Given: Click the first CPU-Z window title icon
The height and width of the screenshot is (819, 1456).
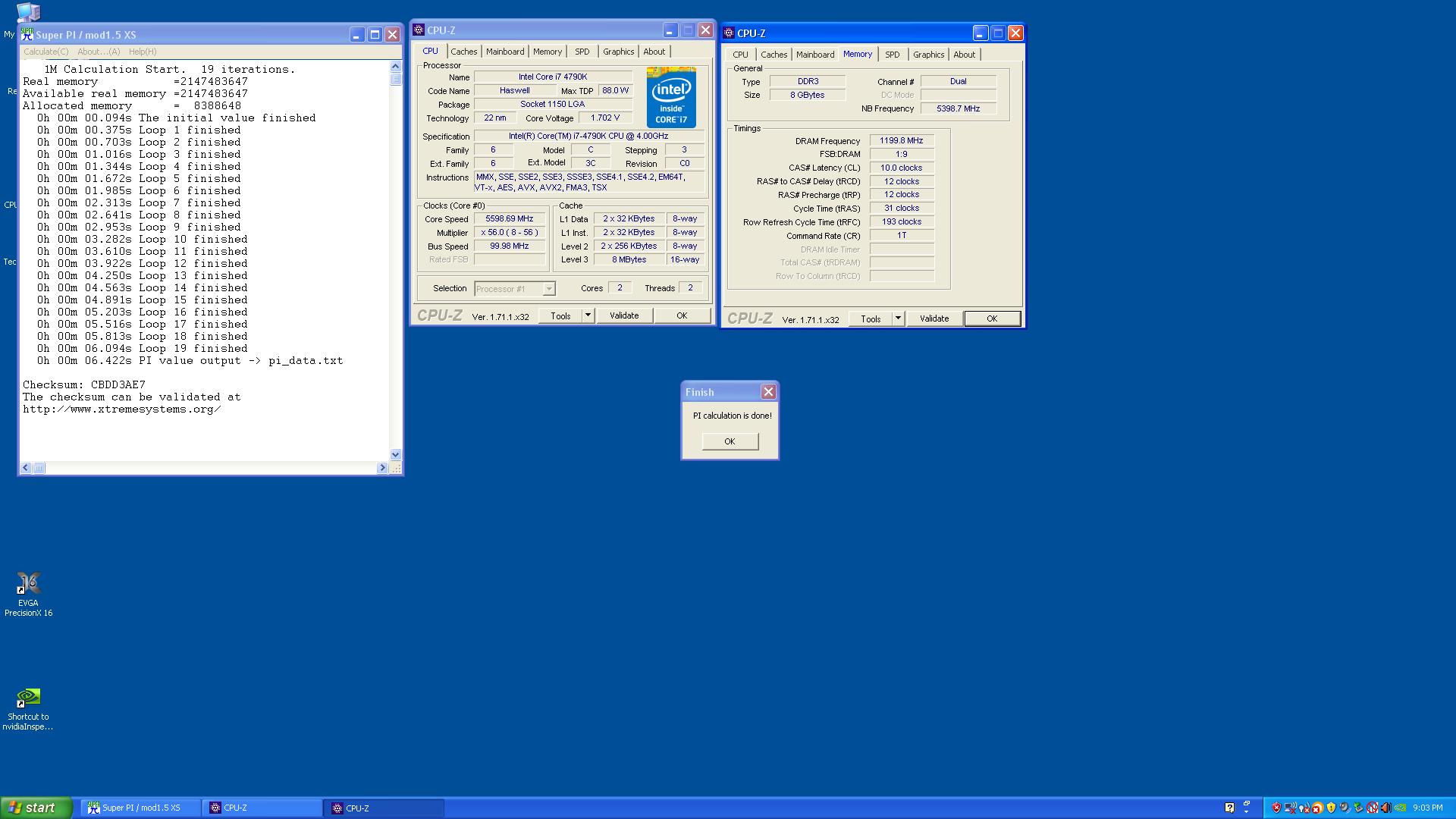Looking at the screenshot, I should click(x=419, y=30).
